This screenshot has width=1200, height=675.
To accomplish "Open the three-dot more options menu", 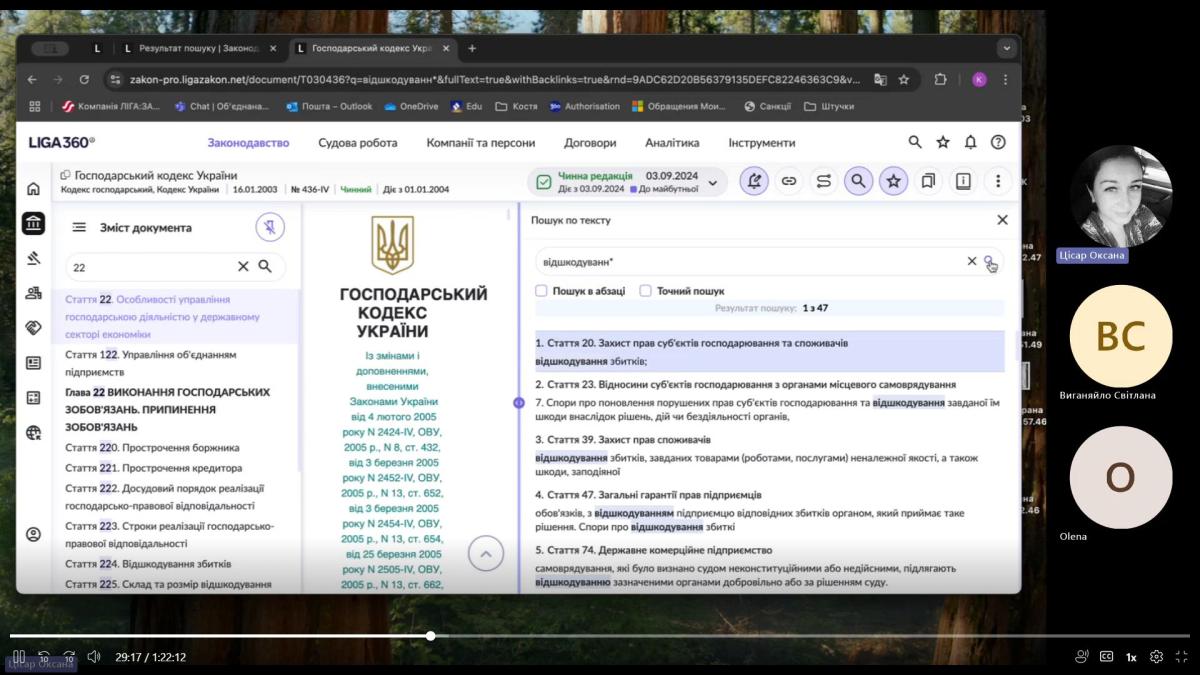I will point(997,181).
